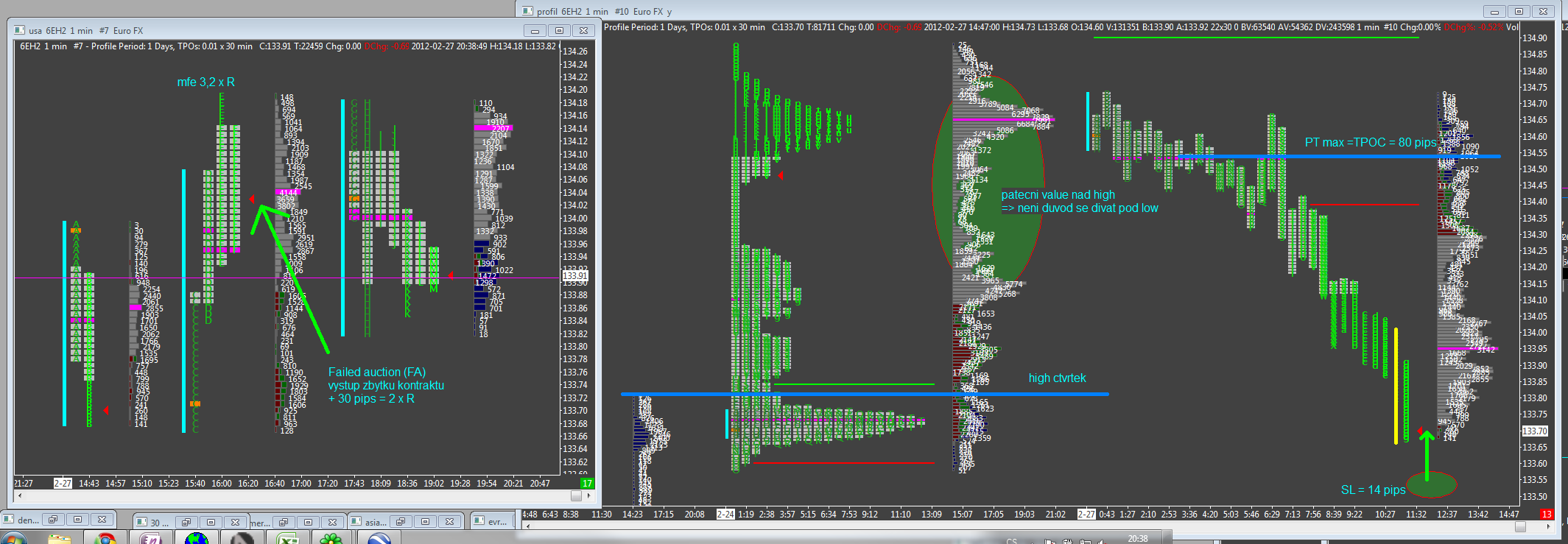Image resolution: width=1568 pixels, height=544 pixels.
Task: Maximize the minimized '30 ...' chart window
Action: [211, 522]
